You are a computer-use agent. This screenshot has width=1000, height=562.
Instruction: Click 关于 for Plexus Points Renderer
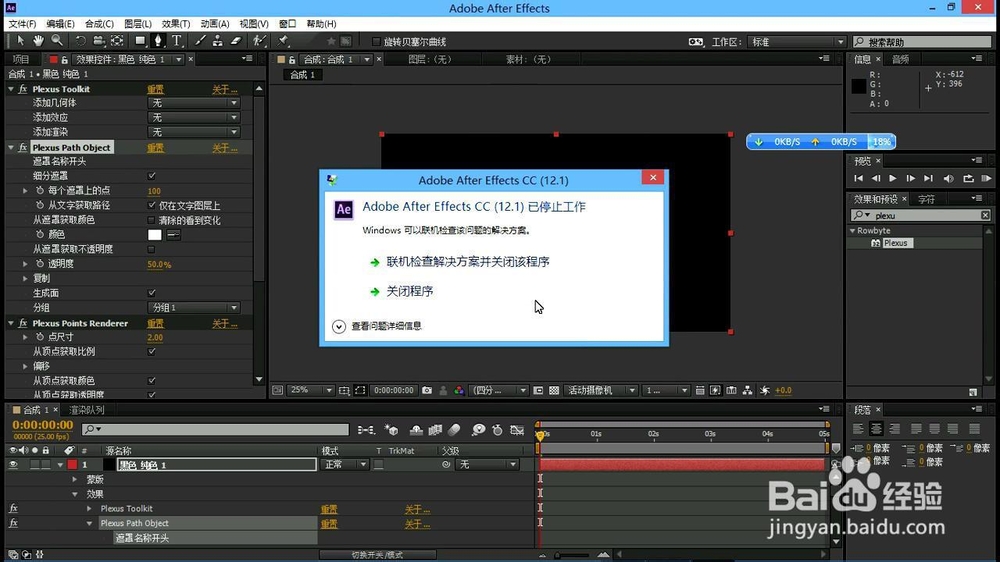[x=224, y=324]
